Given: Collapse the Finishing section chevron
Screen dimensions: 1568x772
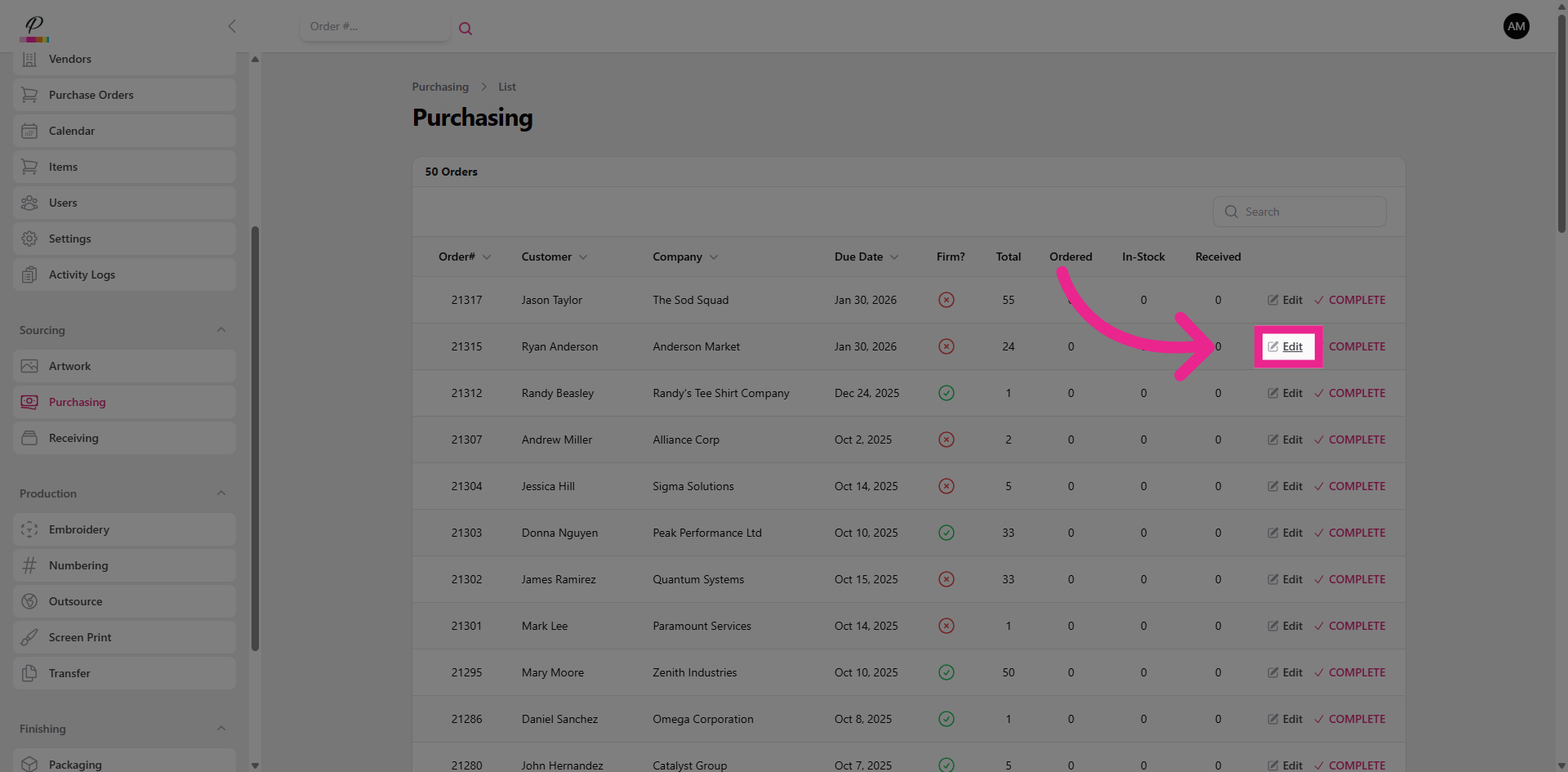Looking at the screenshot, I should pyautogui.click(x=221, y=729).
